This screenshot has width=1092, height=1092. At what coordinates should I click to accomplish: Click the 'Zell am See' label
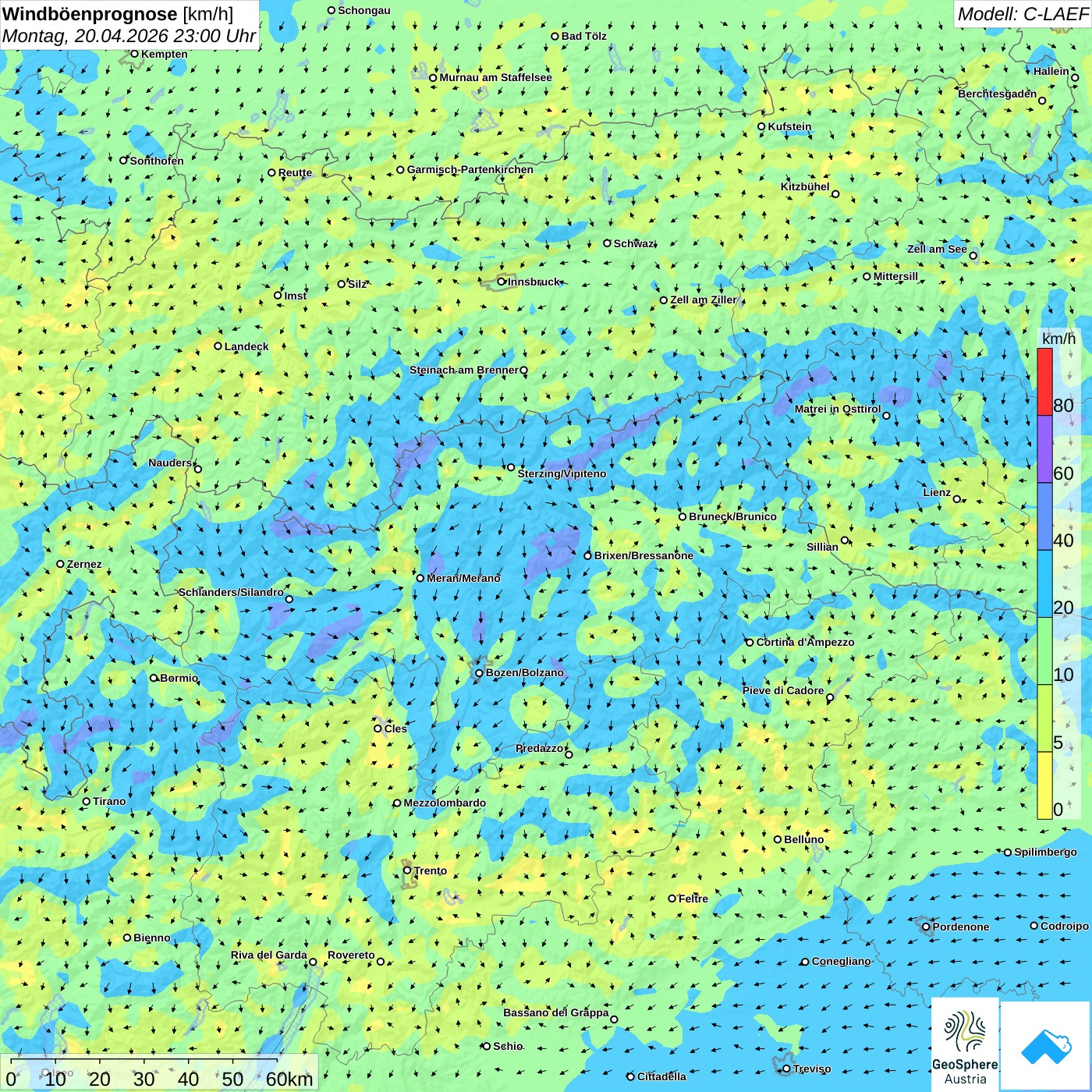pos(937,249)
